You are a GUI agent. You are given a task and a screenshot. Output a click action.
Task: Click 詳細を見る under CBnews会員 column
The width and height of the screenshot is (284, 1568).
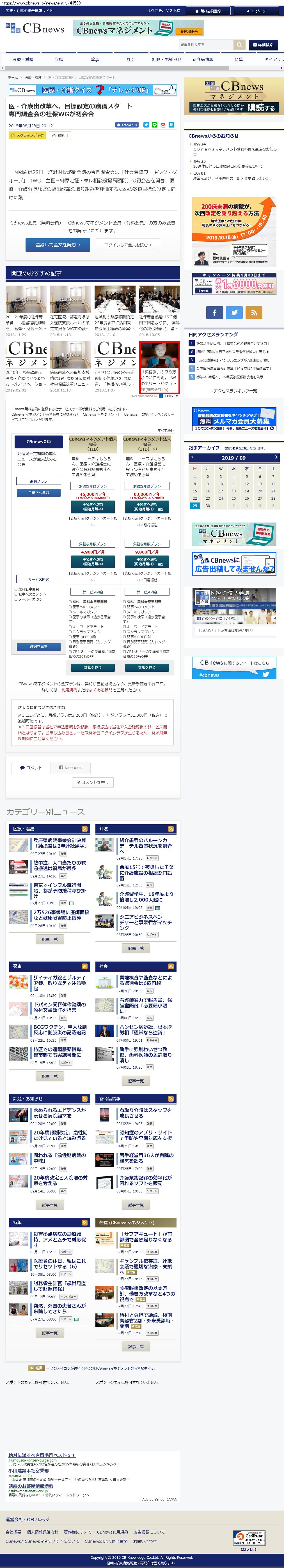click(38, 647)
